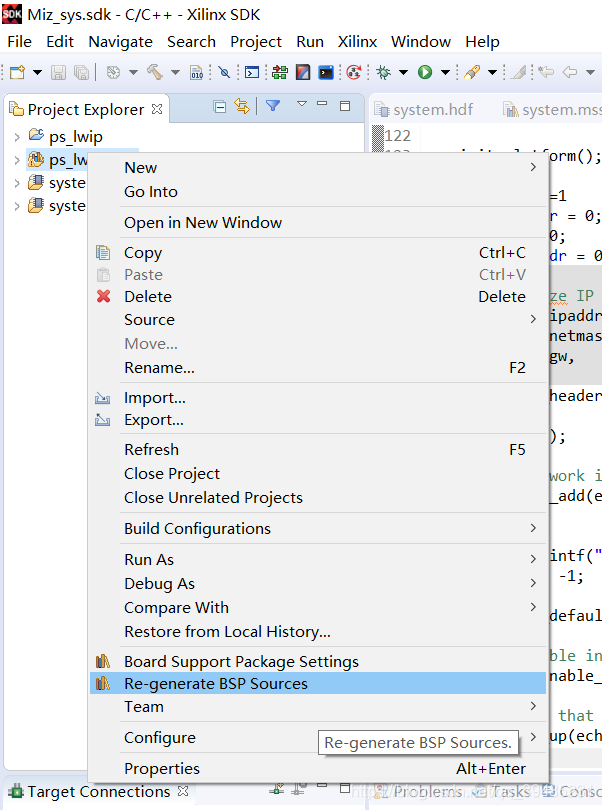This screenshot has height=810, width=602.
Task: Open the Source submenu
Action: pos(318,320)
